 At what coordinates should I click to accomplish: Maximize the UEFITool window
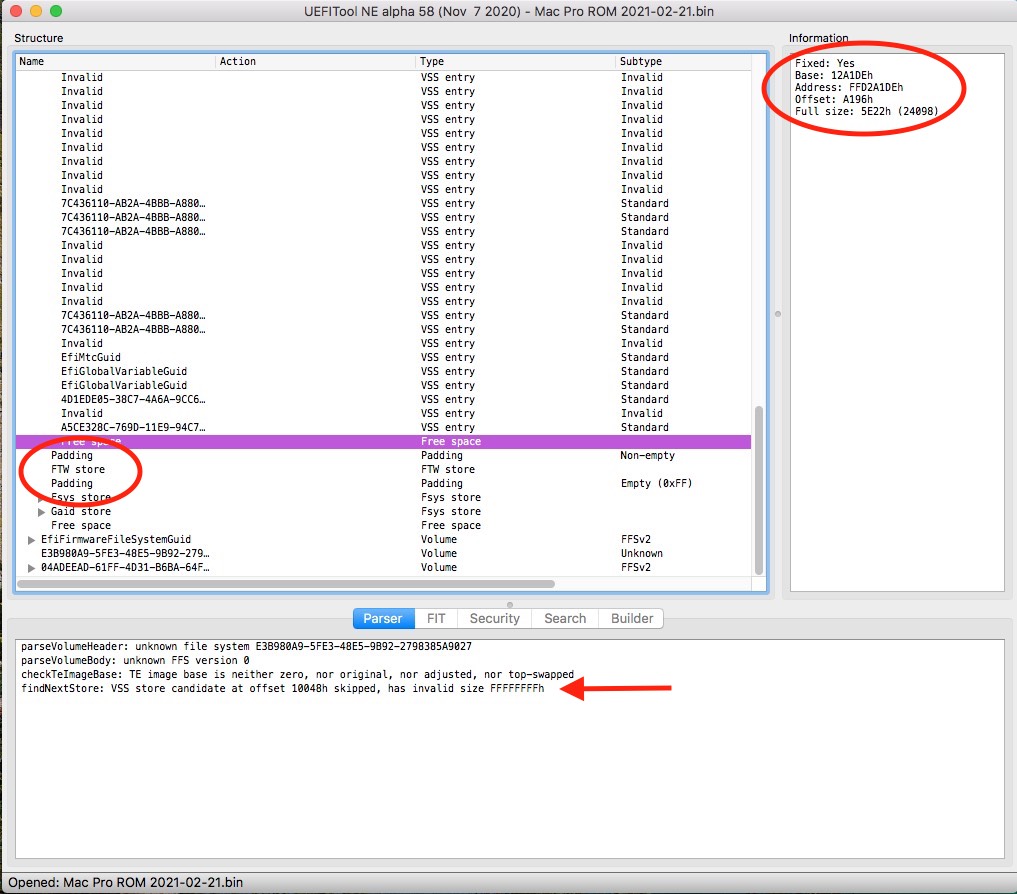pyautogui.click(x=56, y=11)
